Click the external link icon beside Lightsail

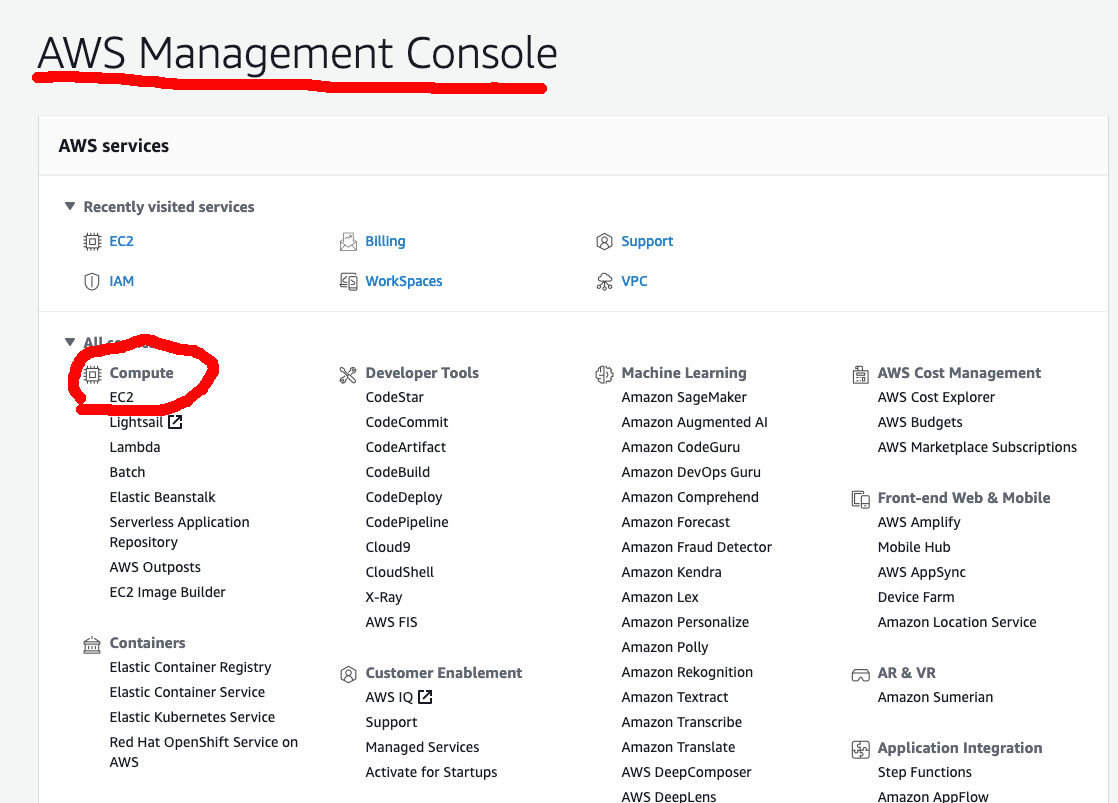point(175,422)
